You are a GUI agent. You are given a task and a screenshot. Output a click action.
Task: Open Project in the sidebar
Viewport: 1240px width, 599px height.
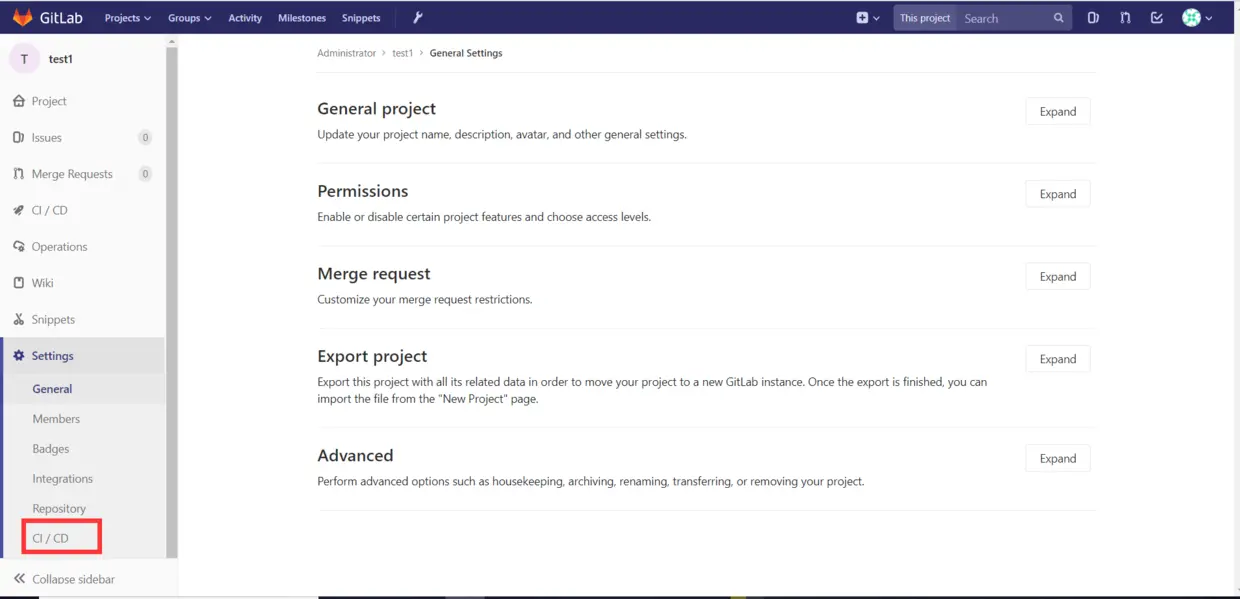pos(49,101)
